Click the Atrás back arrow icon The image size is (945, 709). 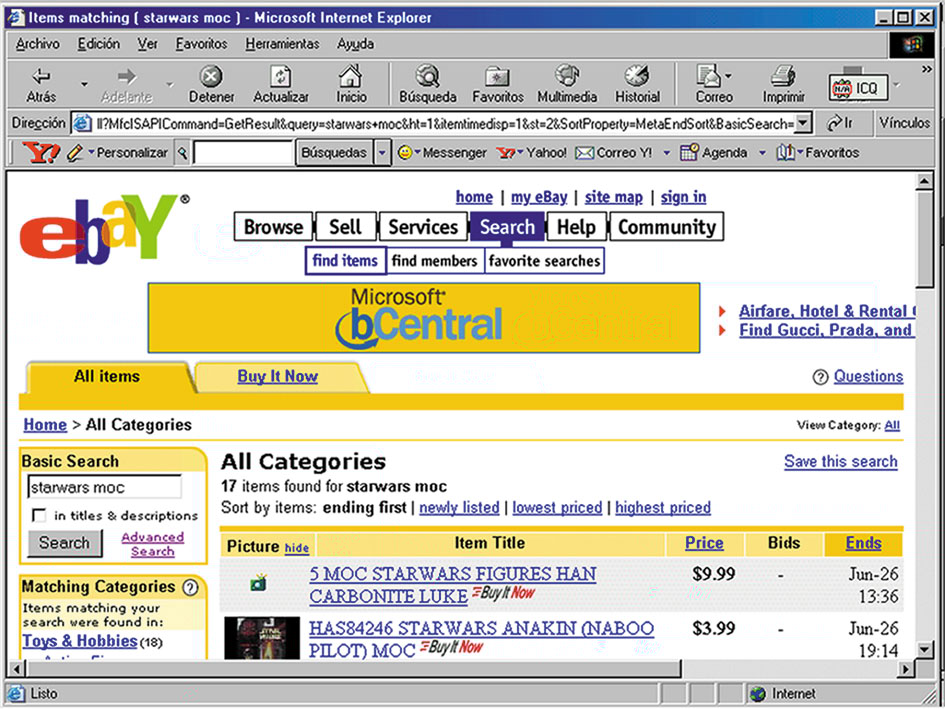click(x=41, y=77)
